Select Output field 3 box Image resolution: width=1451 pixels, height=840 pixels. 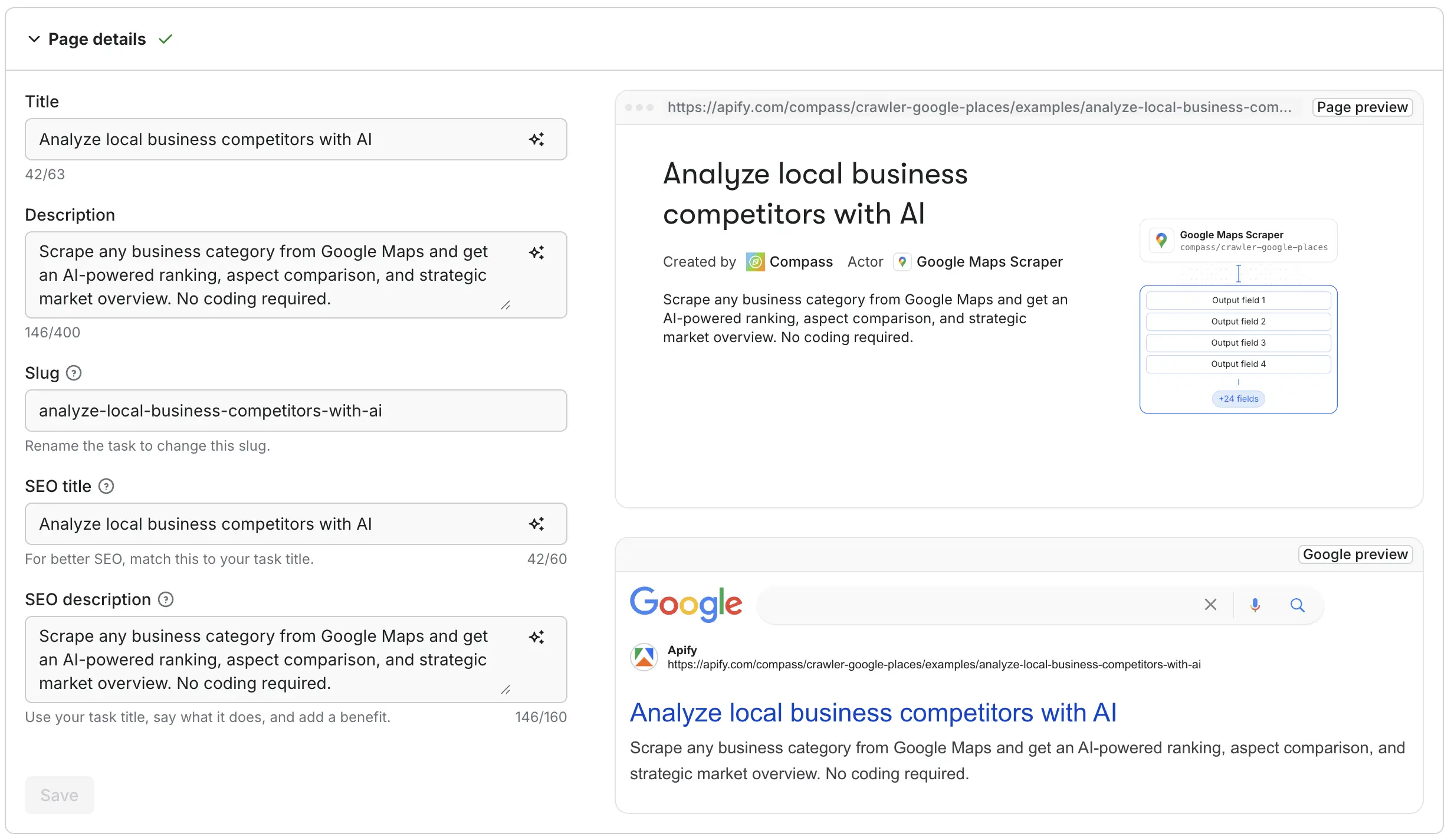pyautogui.click(x=1239, y=343)
